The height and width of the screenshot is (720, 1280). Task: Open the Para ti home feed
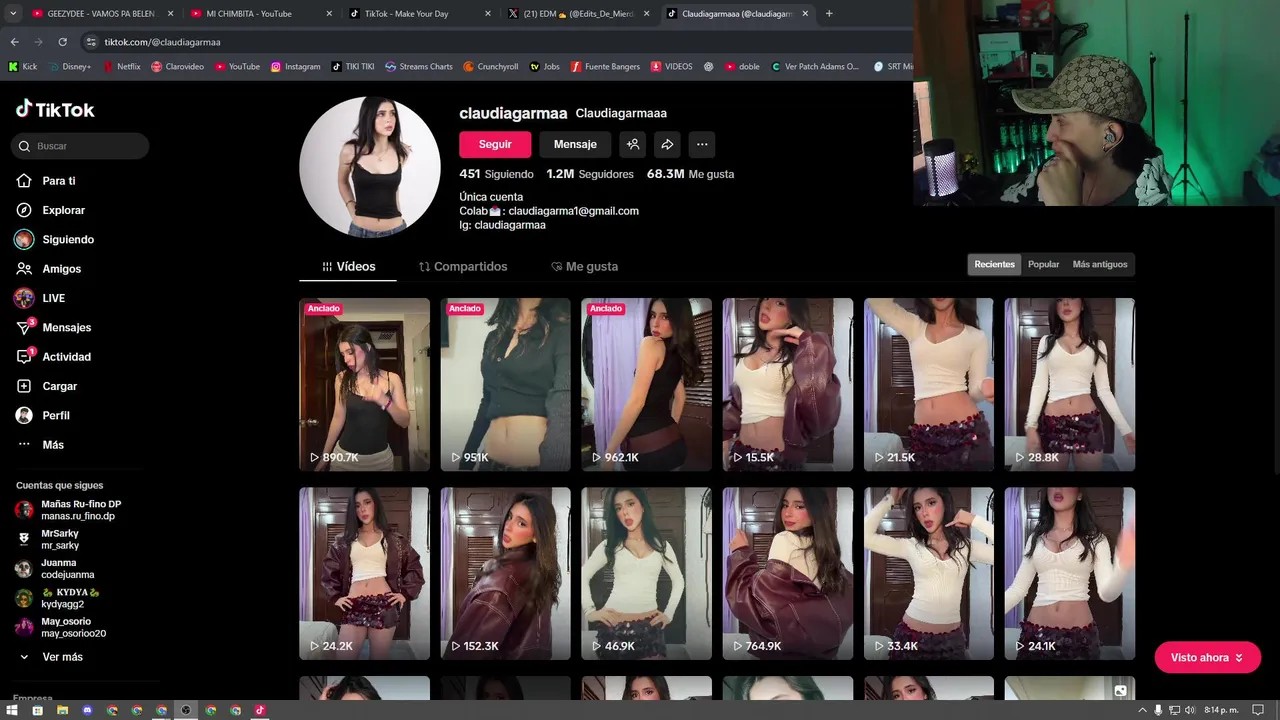(x=46, y=181)
